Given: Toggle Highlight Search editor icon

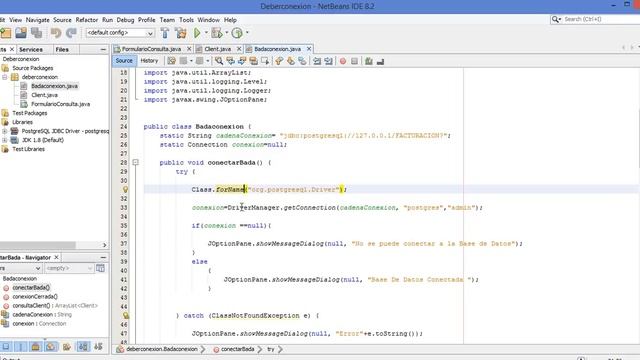Looking at the screenshot, I should coord(253,61).
